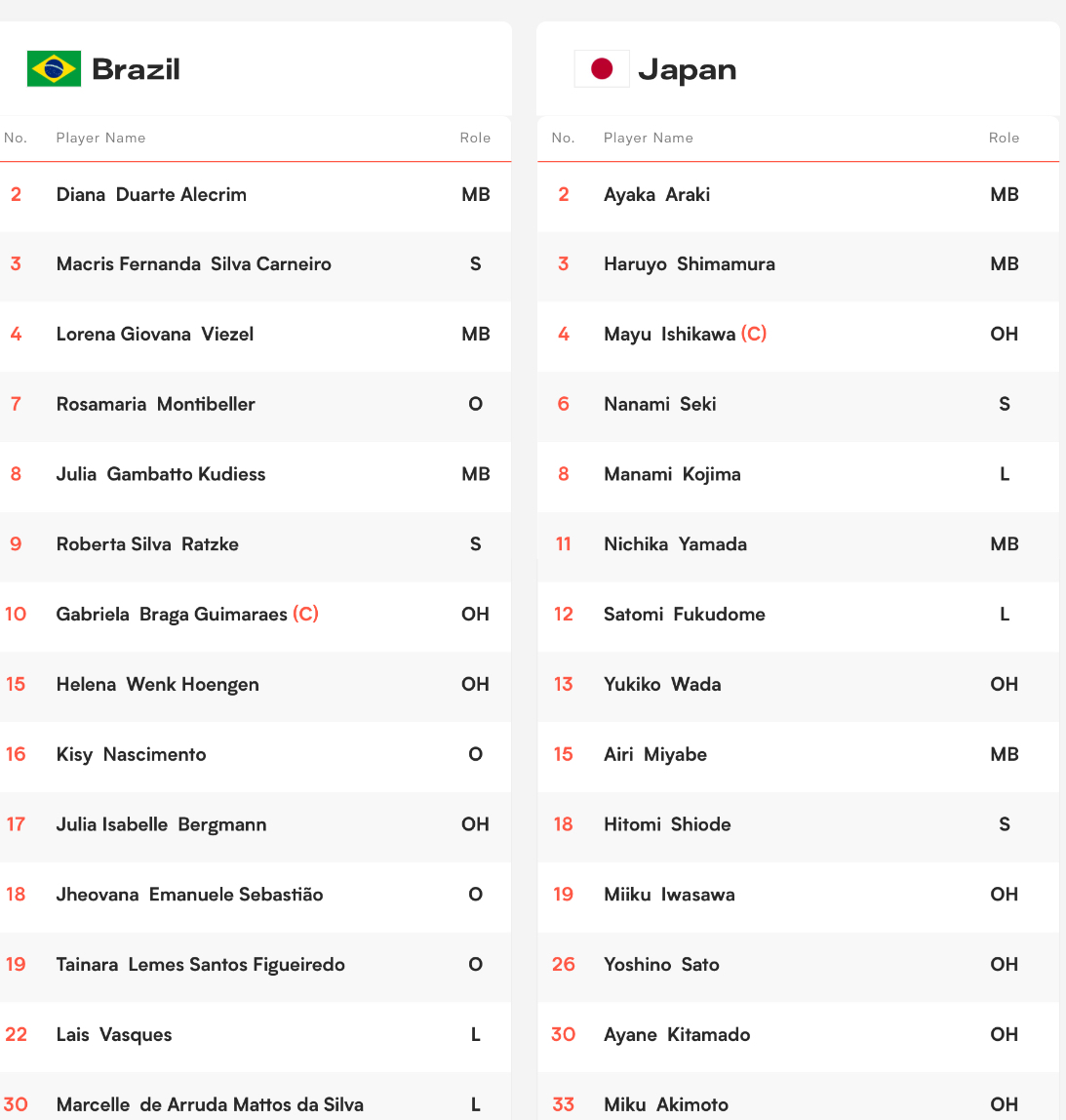Image resolution: width=1066 pixels, height=1120 pixels.
Task: Click Japan team heading
Action: [687, 69]
